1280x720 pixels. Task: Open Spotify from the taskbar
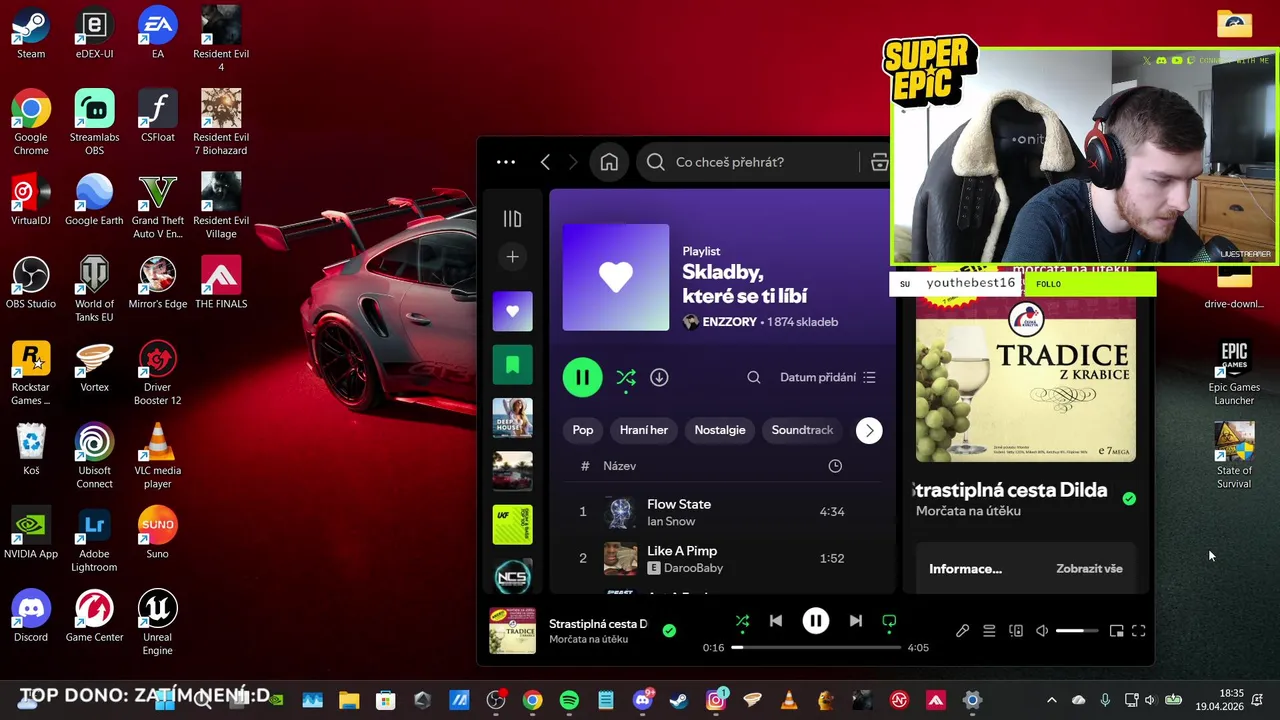coord(569,700)
